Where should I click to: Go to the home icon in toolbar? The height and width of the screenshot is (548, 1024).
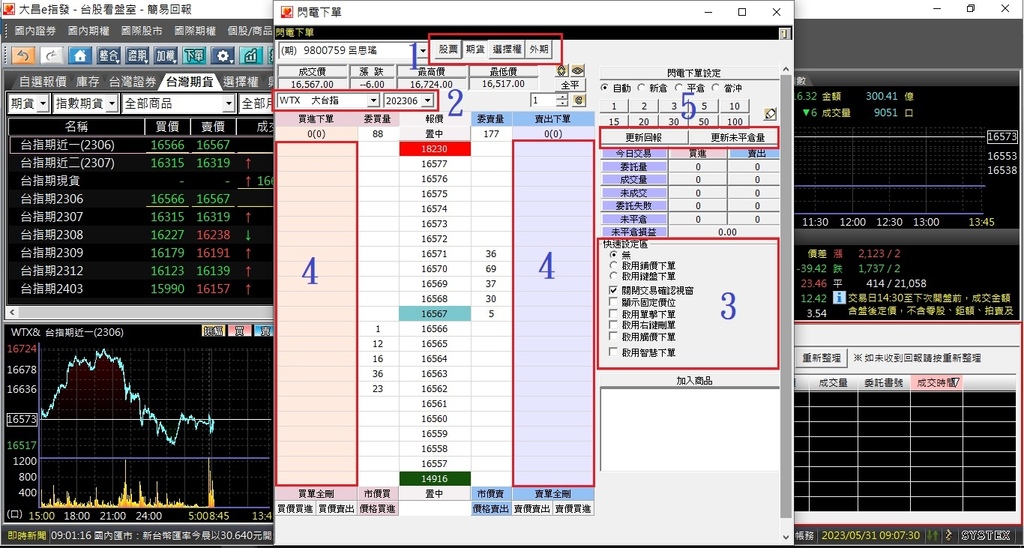click(x=80, y=56)
